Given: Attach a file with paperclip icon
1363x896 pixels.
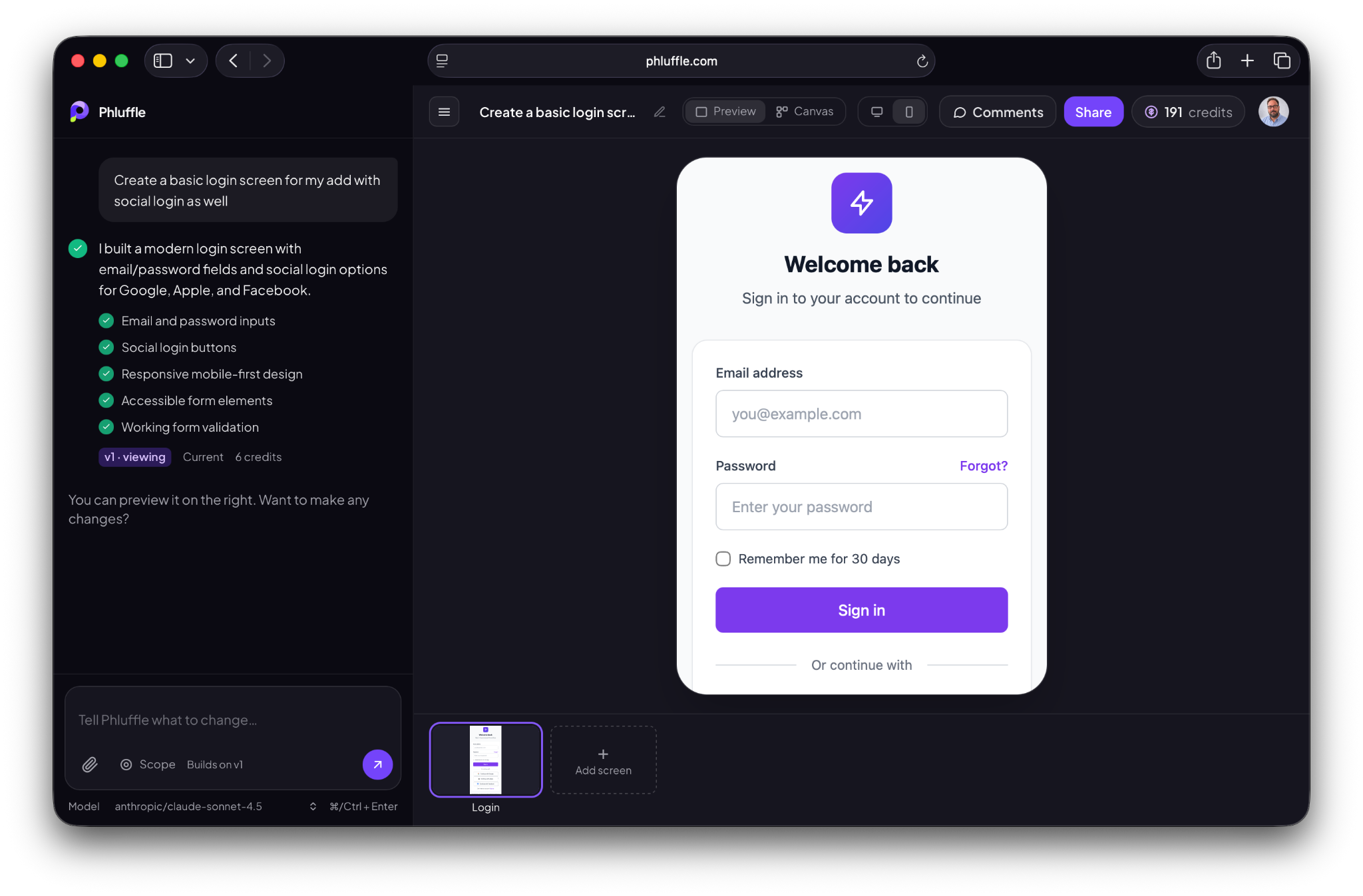Looking at the screenshot, I should click(90, 764).
